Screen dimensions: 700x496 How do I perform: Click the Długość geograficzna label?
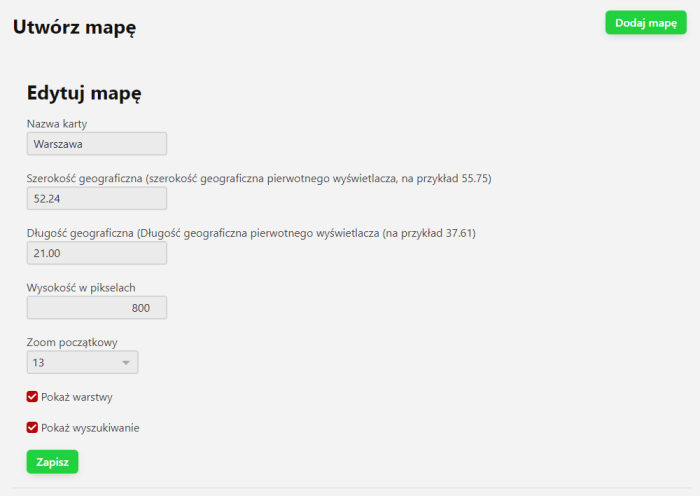[x=80, y=233]
